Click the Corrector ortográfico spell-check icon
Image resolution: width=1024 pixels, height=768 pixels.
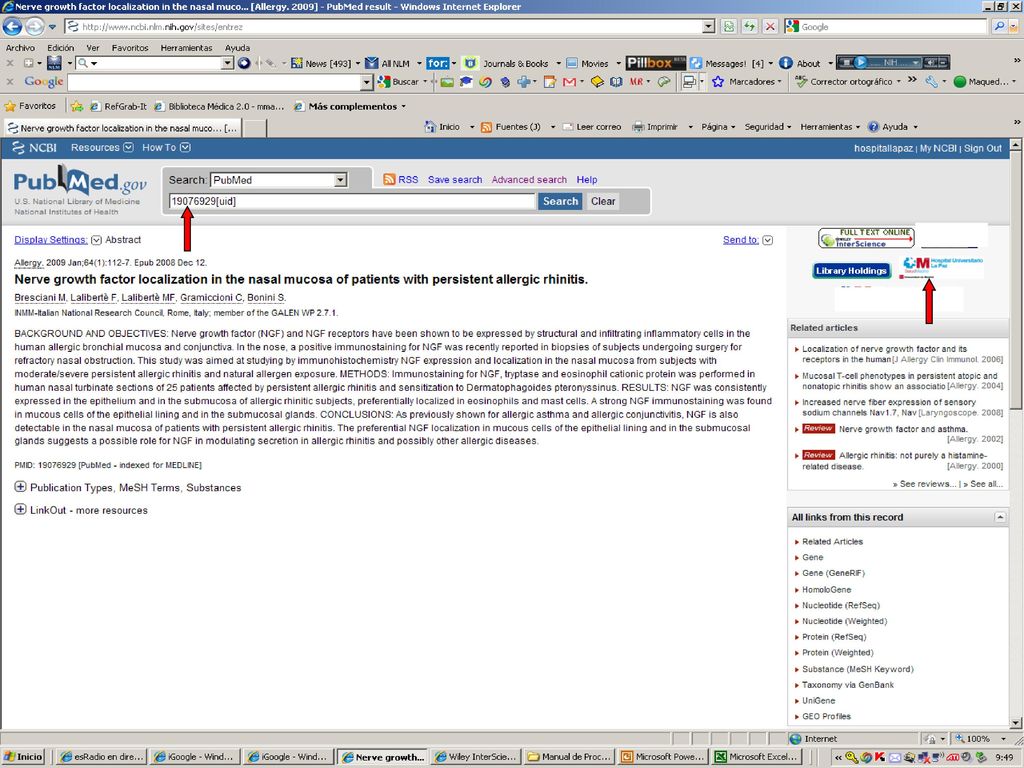801,82
